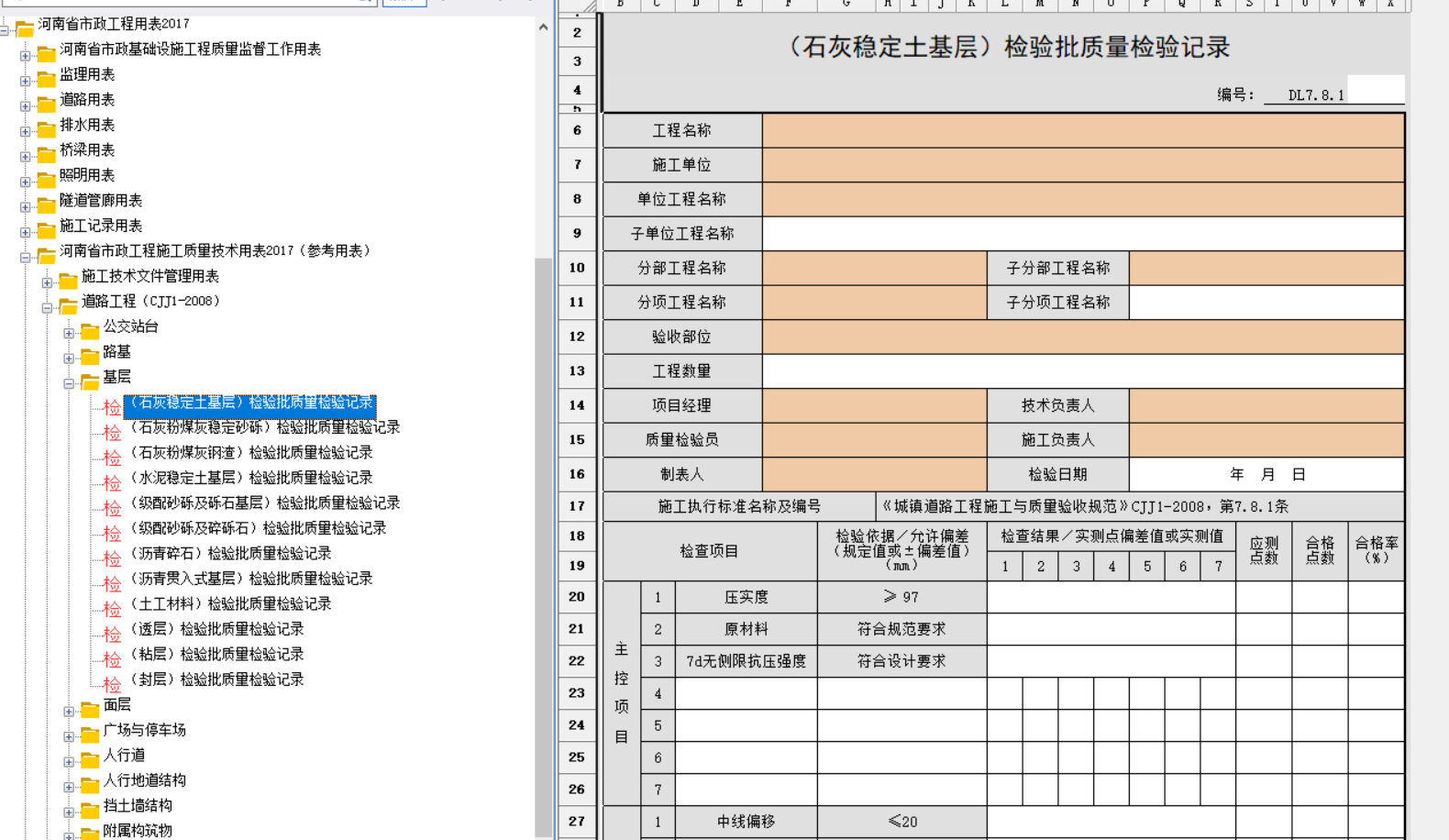The height and width of the screenshot is (840, 1449).
Task: Expand the 路基 folder node
Action: pos(69,359)
